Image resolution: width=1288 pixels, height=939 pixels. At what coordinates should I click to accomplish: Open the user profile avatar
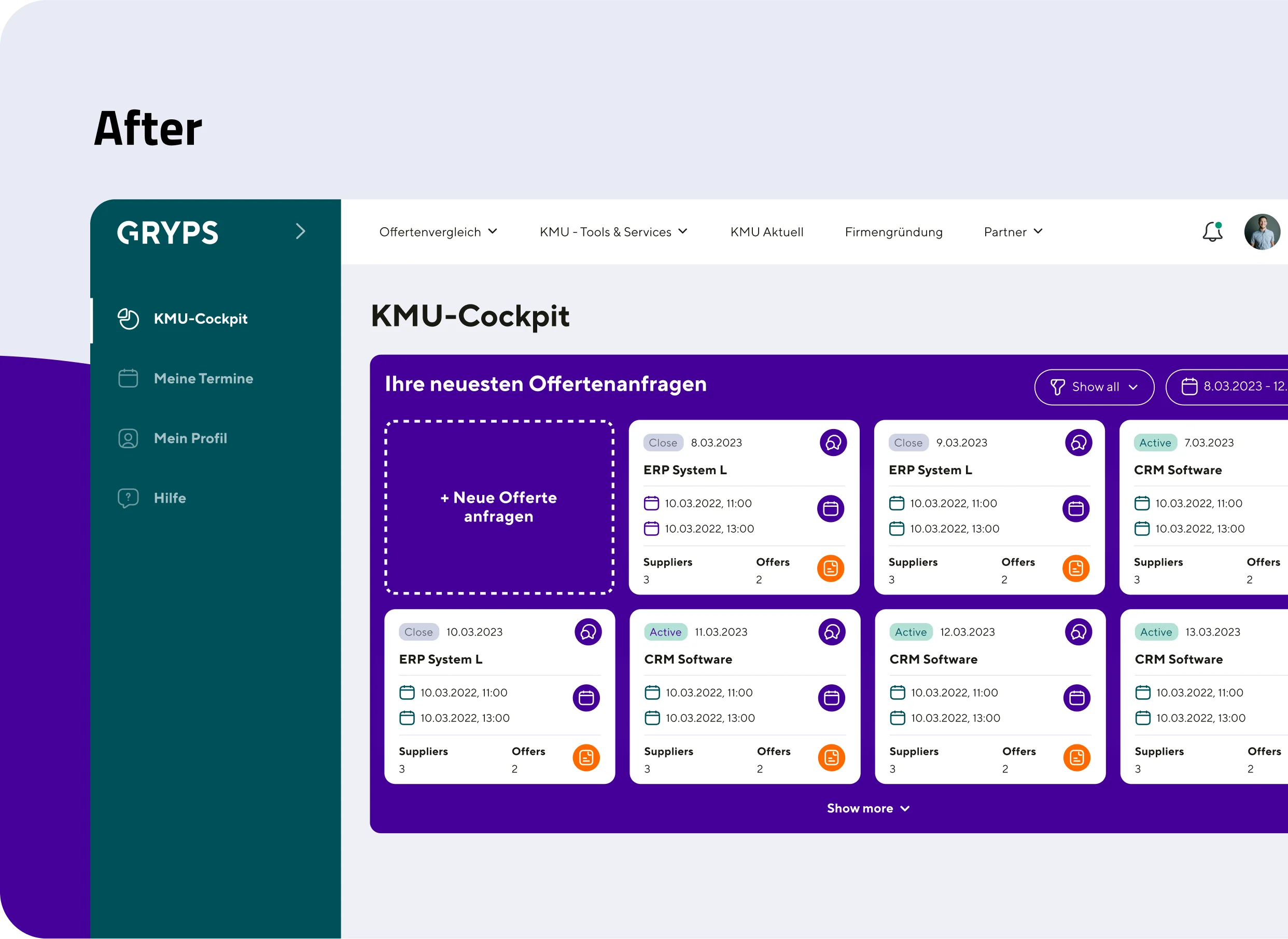pos(1262,232)
